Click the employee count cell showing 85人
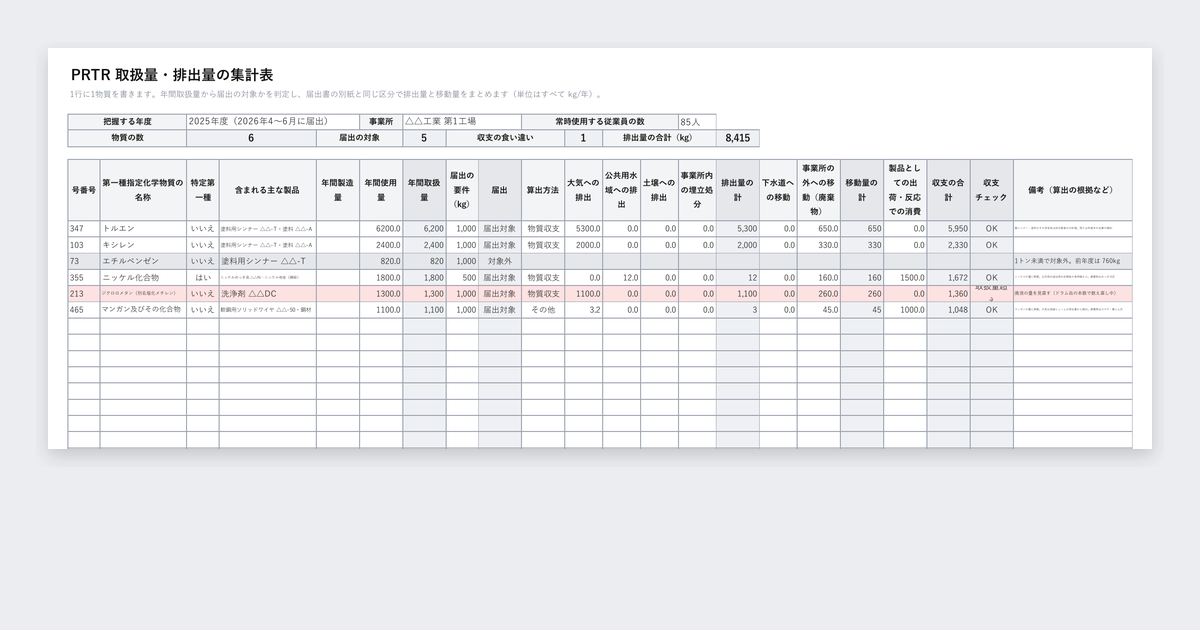This screenshot has height=630, width=1200. click(x=697, y=122)
